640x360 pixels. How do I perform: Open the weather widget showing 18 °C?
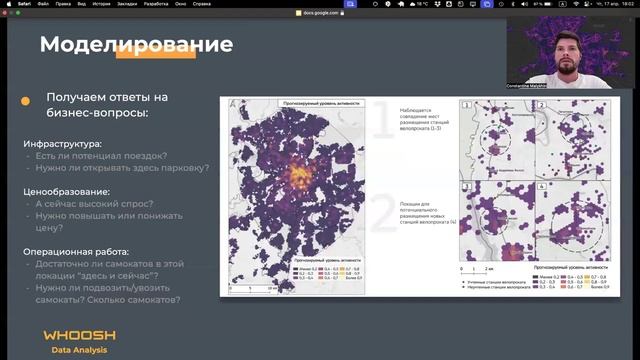tap(419, 4)
